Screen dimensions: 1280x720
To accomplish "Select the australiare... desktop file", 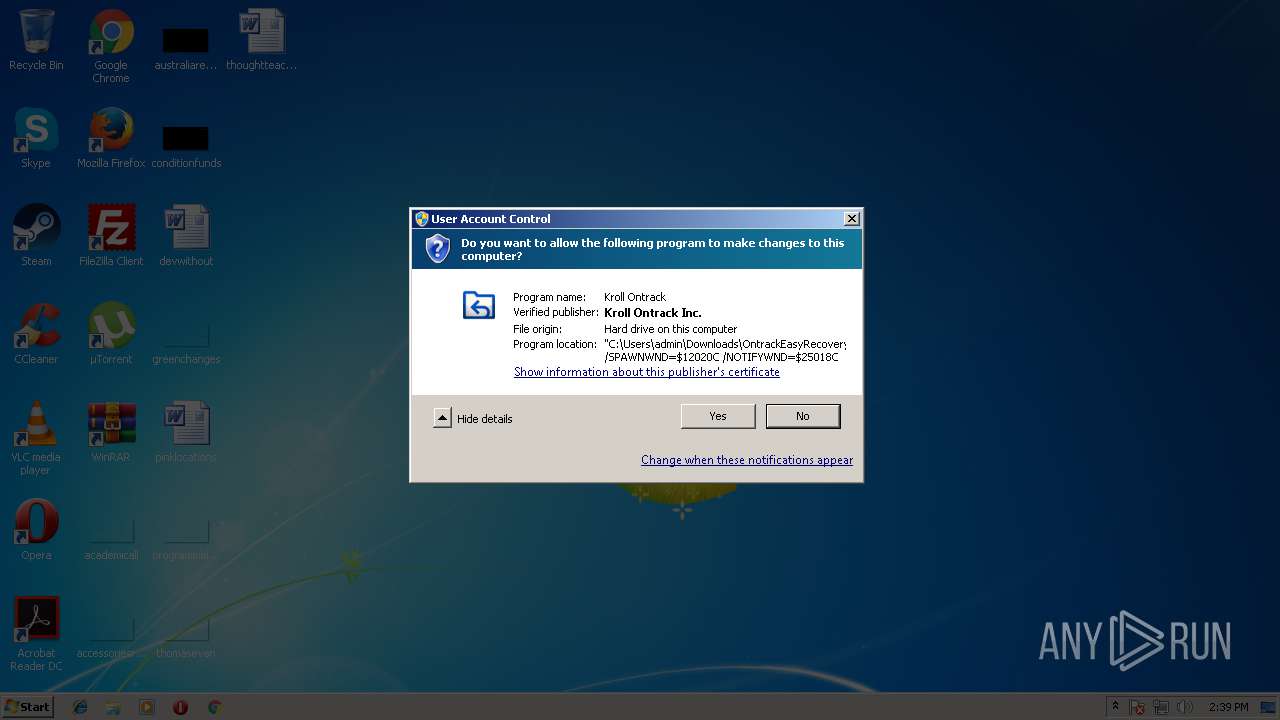I will click(x=186, y=46).
